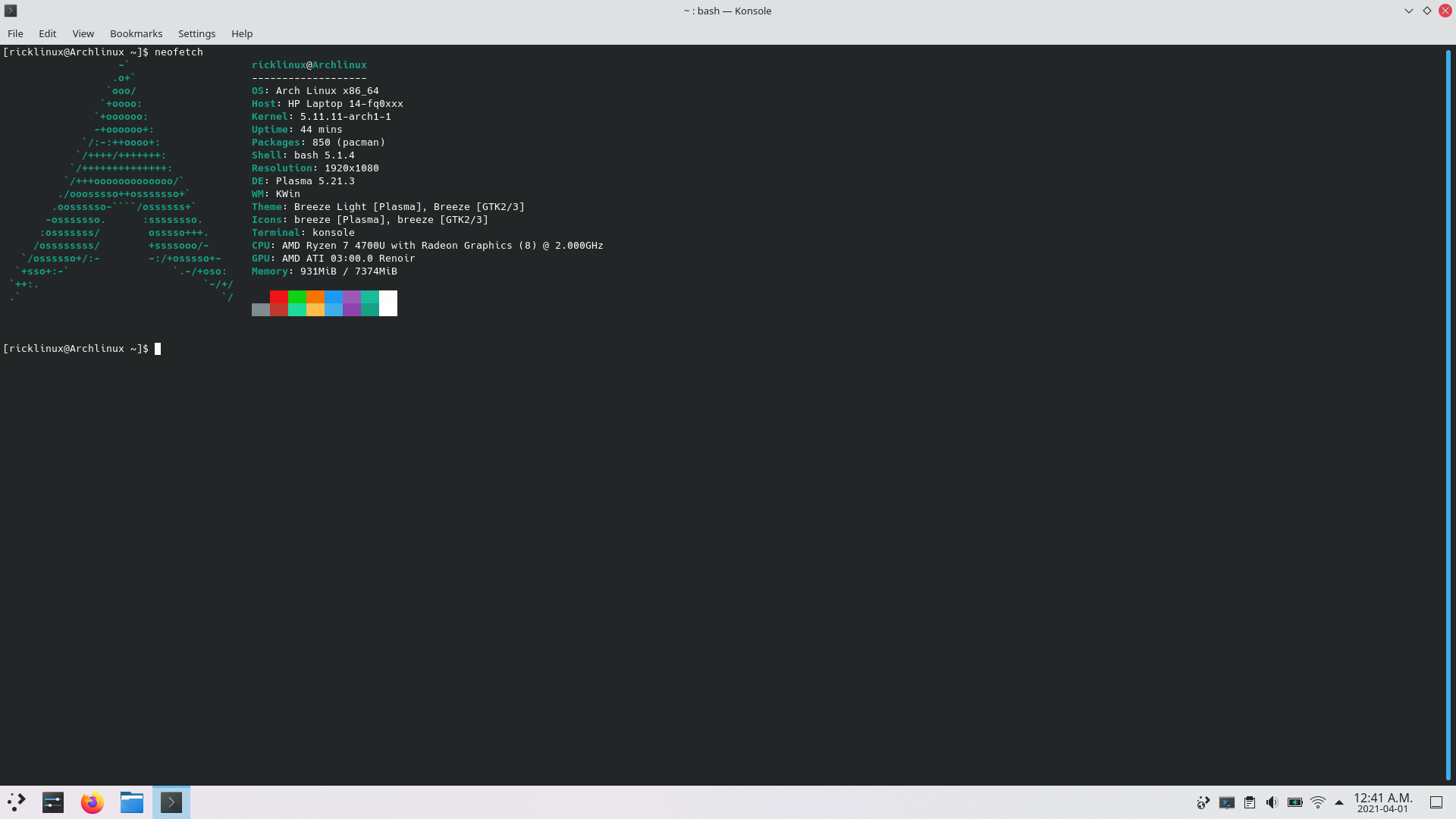Image resolution: width=1456 pixels, height=819 pixels.
Task: Click the 'Terminal: konsole' line
Action: click(x=303, y=233)
